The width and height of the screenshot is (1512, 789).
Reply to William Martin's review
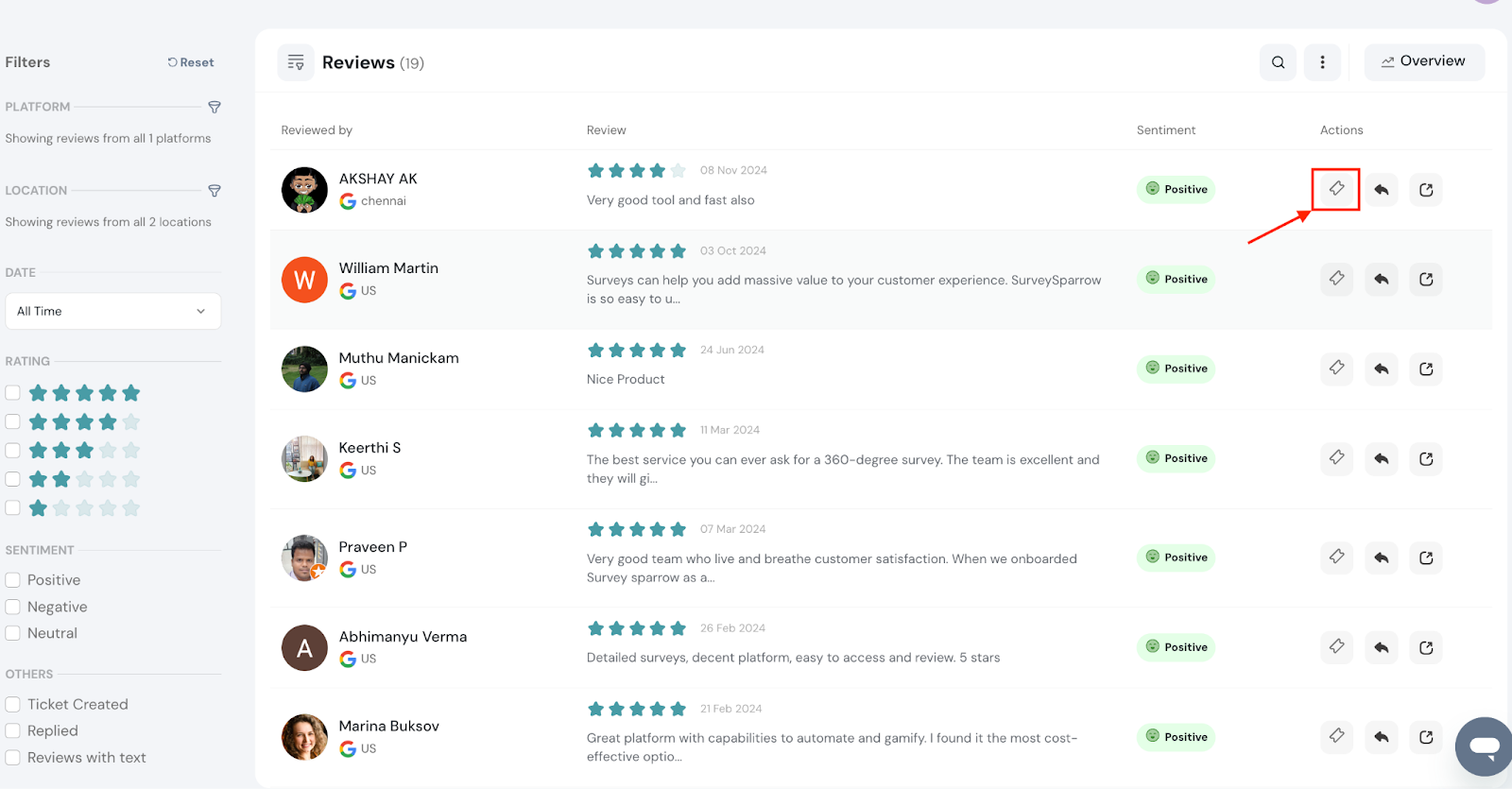pos(1381,279)
